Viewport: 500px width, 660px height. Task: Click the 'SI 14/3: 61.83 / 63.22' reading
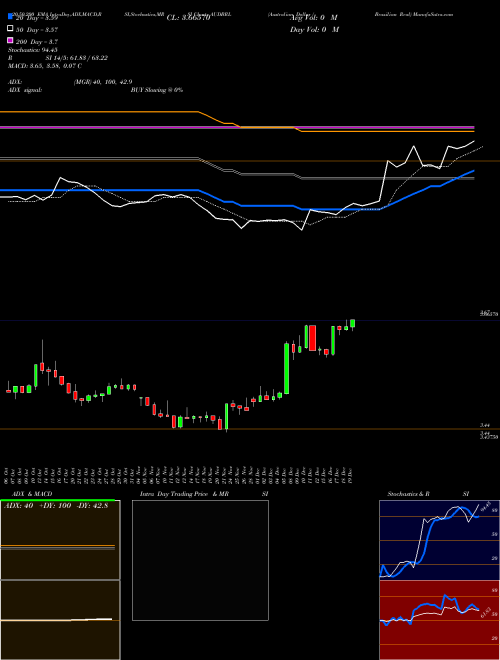point(77,58)
